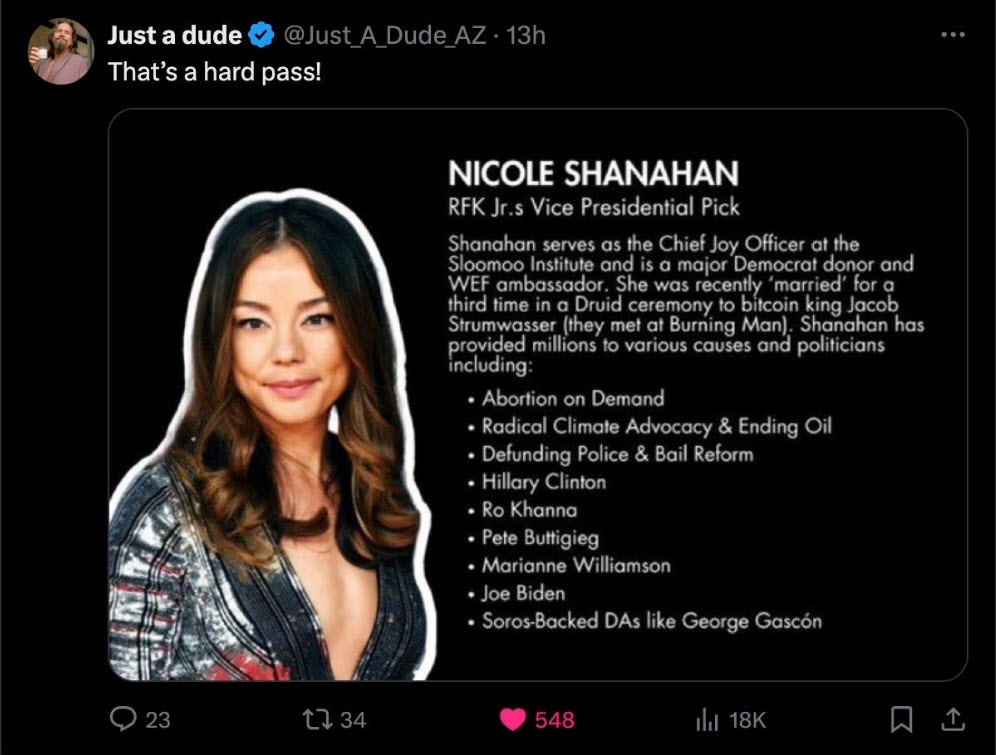Click the blue verified badge
The image size is (996, 755).
point(260,35)
